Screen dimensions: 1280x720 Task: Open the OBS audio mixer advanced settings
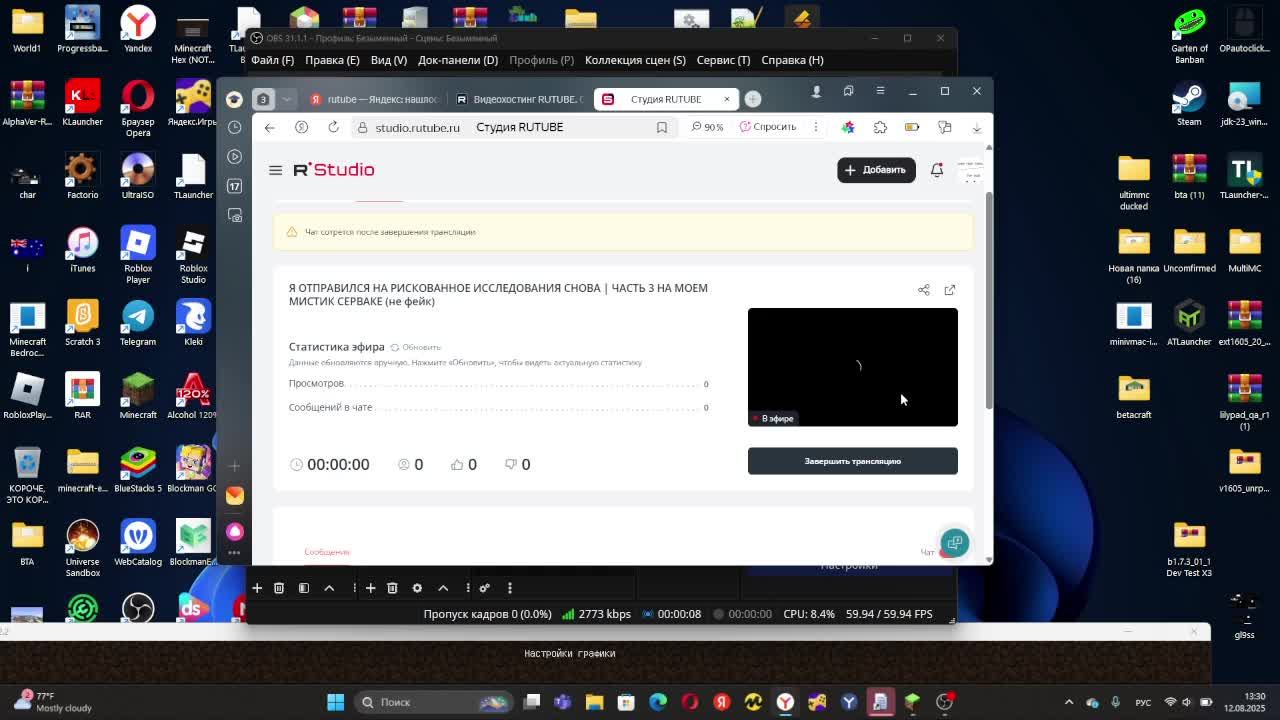(484, 588)
